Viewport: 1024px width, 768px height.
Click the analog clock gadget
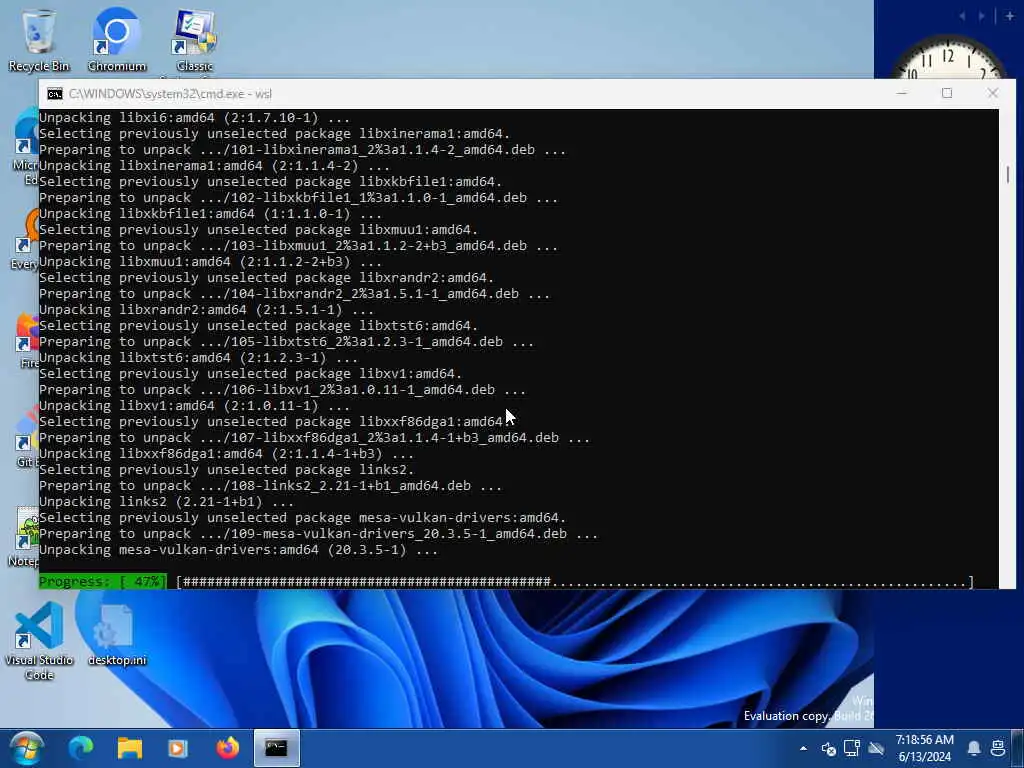click(x=948, y=59)
